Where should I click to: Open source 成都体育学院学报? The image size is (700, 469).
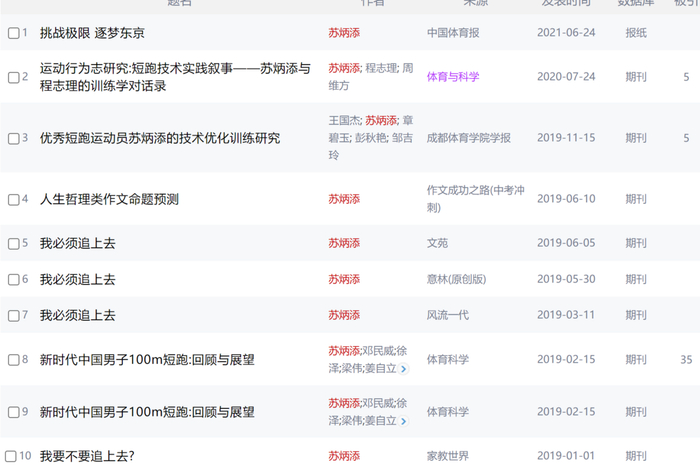point(468,138)
